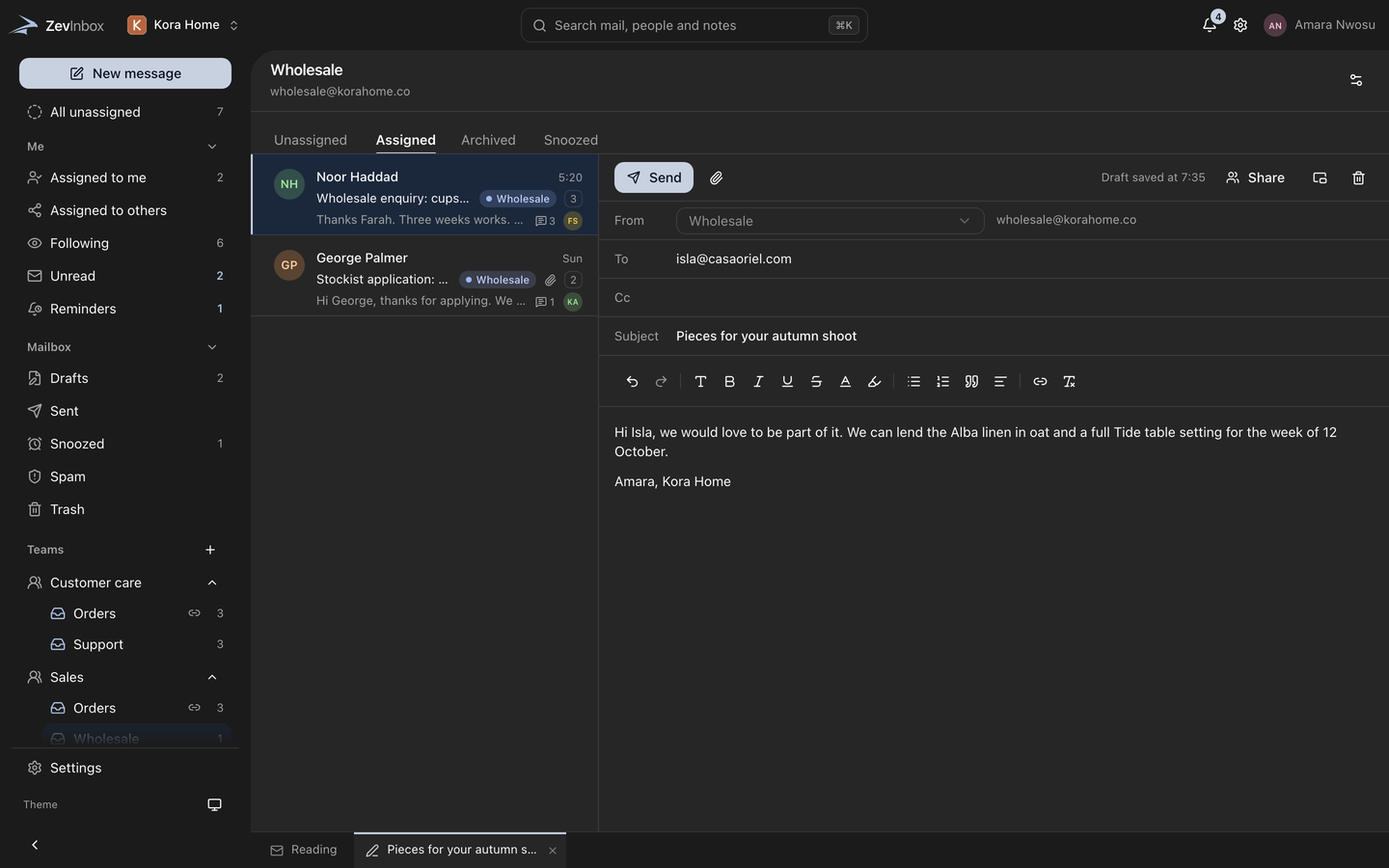Clear text formatting

pos(1069,382)
